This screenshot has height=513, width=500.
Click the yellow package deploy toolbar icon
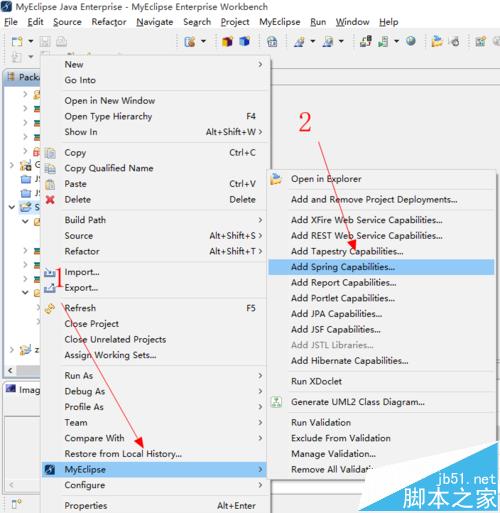pyautogui.click(x=227, y=42)
